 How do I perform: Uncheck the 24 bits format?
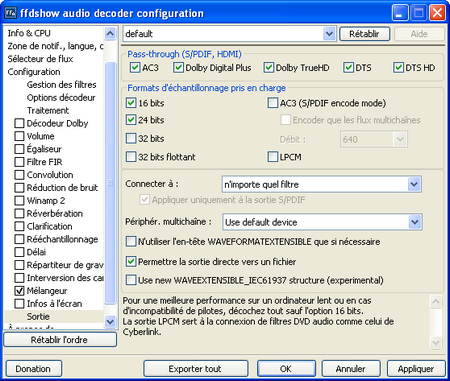click(131, 120)
